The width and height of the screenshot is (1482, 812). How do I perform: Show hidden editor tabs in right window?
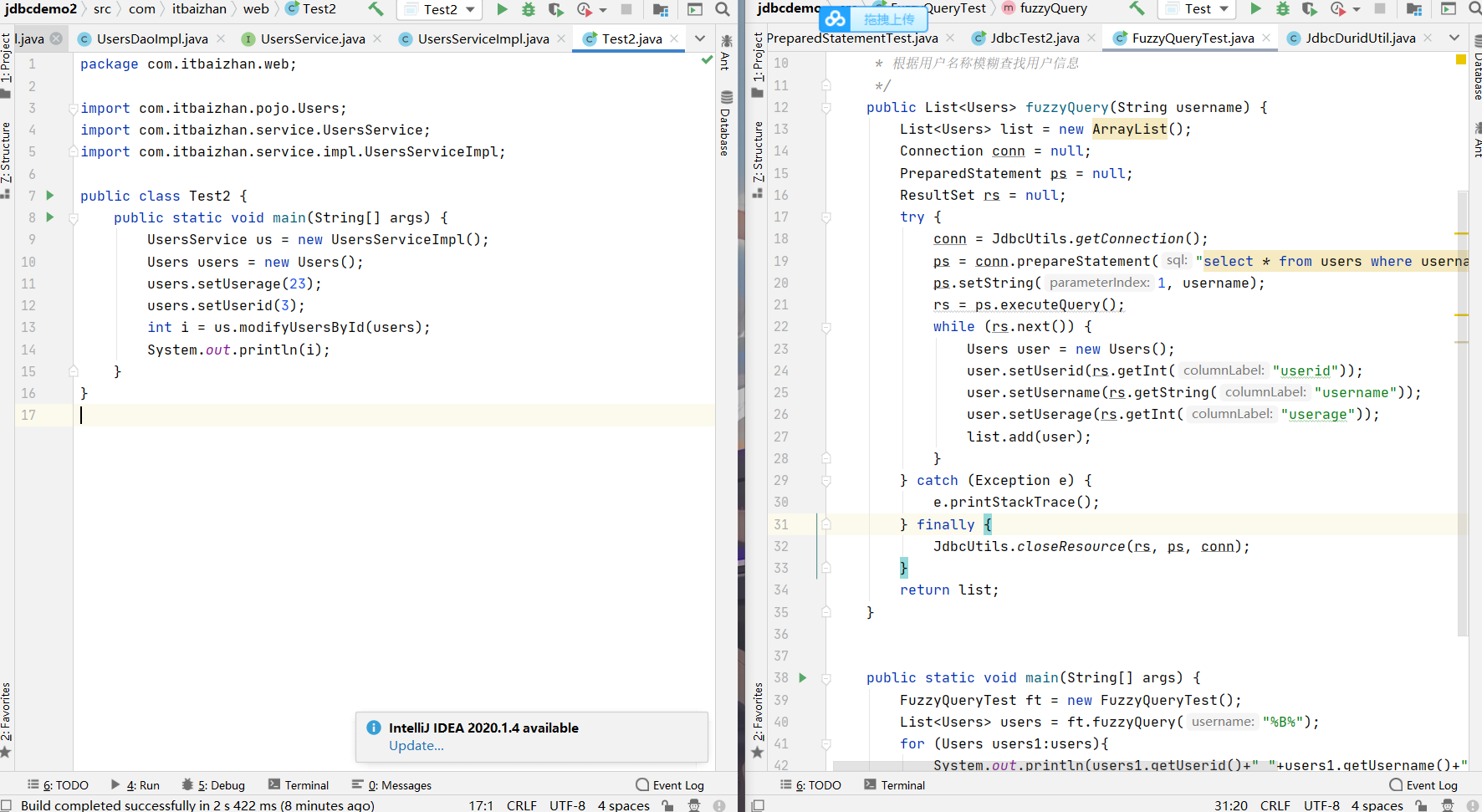tap(1454, 38)
